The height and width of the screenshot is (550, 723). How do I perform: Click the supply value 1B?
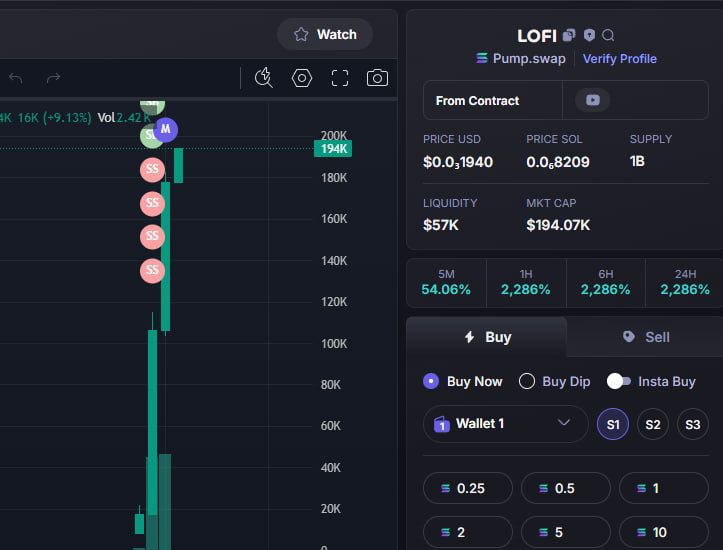point(637,161)
